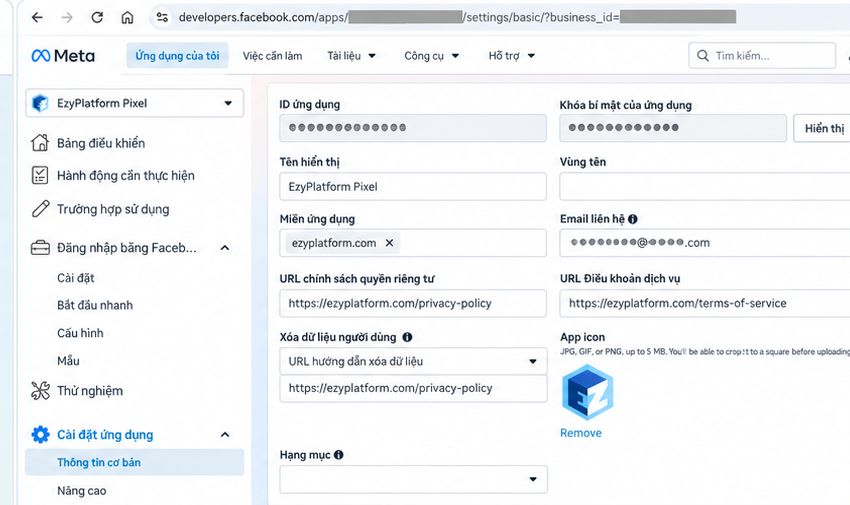Click the Cài đặt ứng dụng gear icon
850x505 pixels.
(x=40, y=435)
